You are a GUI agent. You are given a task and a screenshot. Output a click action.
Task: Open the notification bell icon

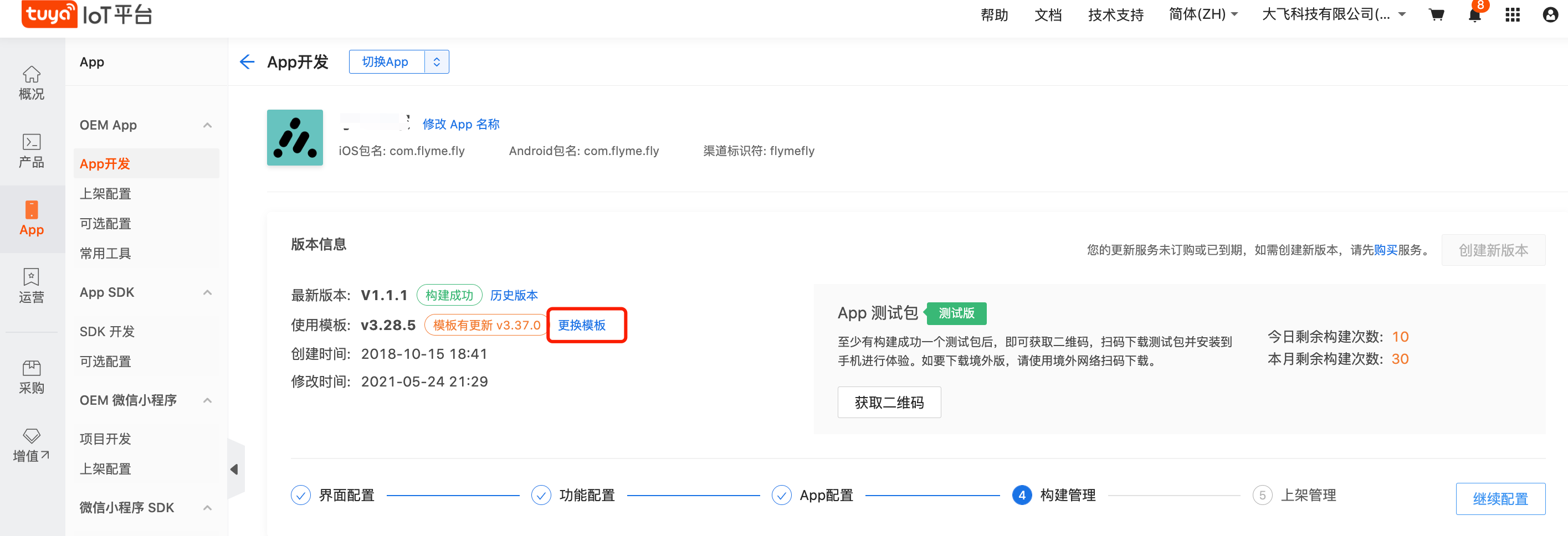click(x=1474, y=14)
